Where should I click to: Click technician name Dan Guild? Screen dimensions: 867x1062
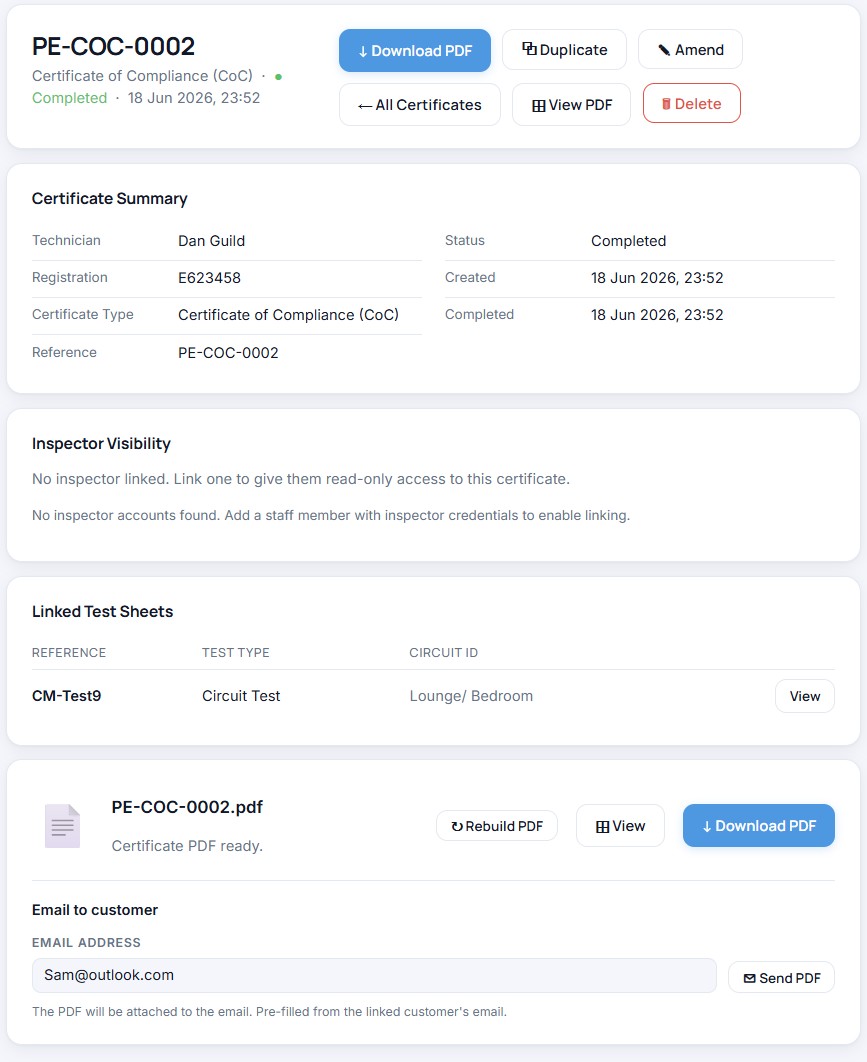coord(211,240)
